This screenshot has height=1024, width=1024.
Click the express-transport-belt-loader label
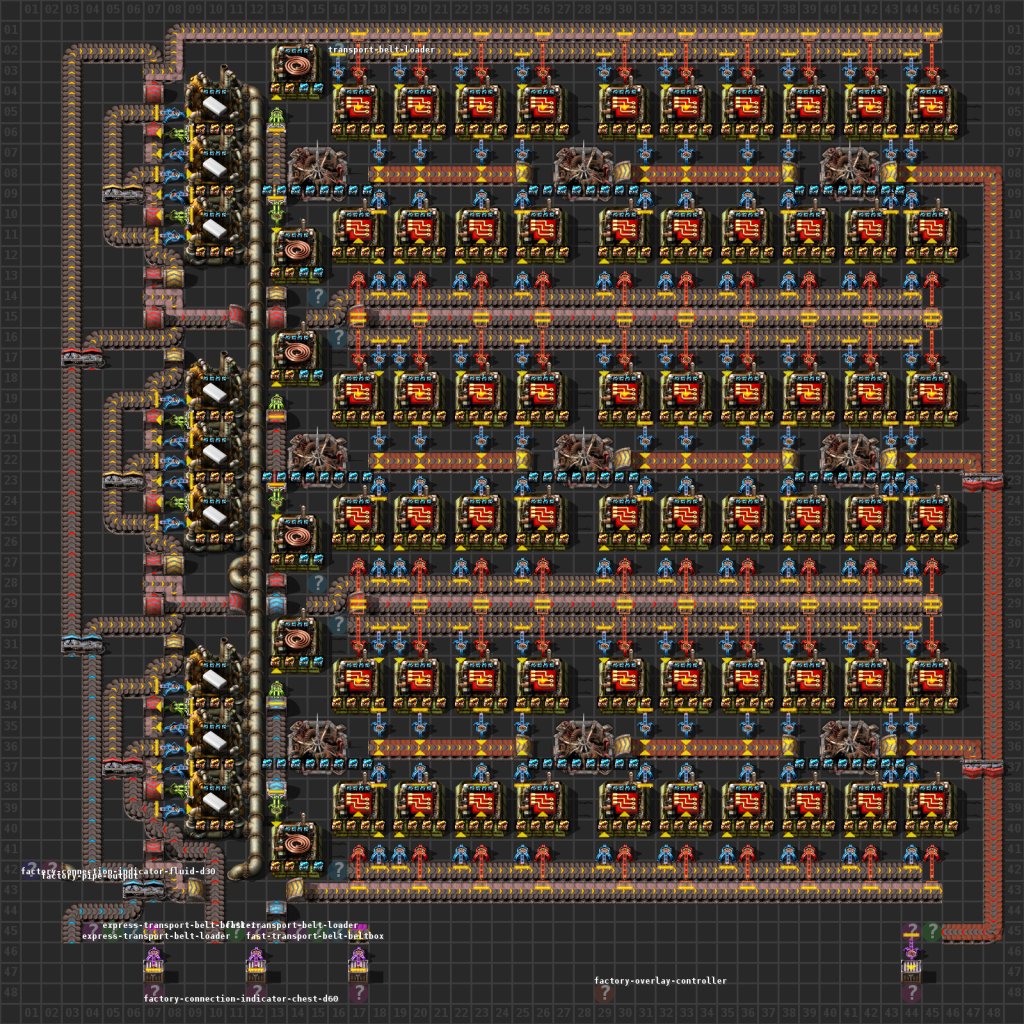coord(155,936)
